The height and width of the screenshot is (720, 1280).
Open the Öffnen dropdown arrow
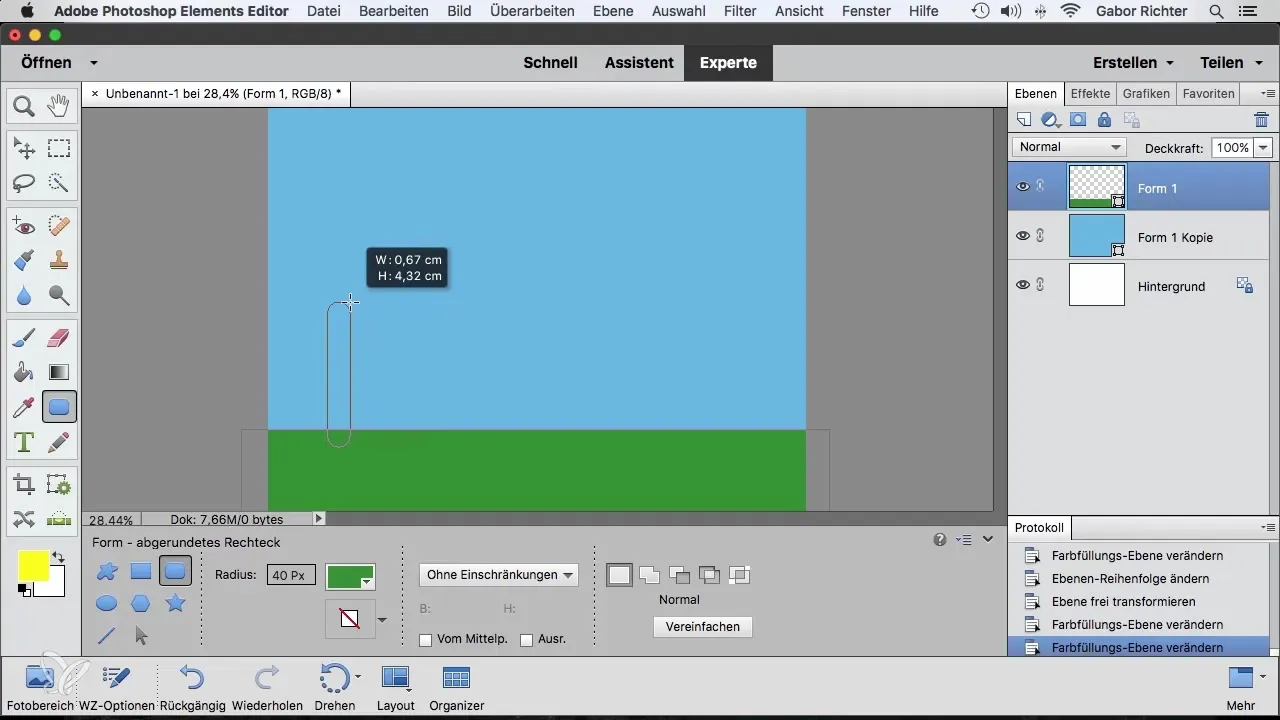click(x=93, y=62)
